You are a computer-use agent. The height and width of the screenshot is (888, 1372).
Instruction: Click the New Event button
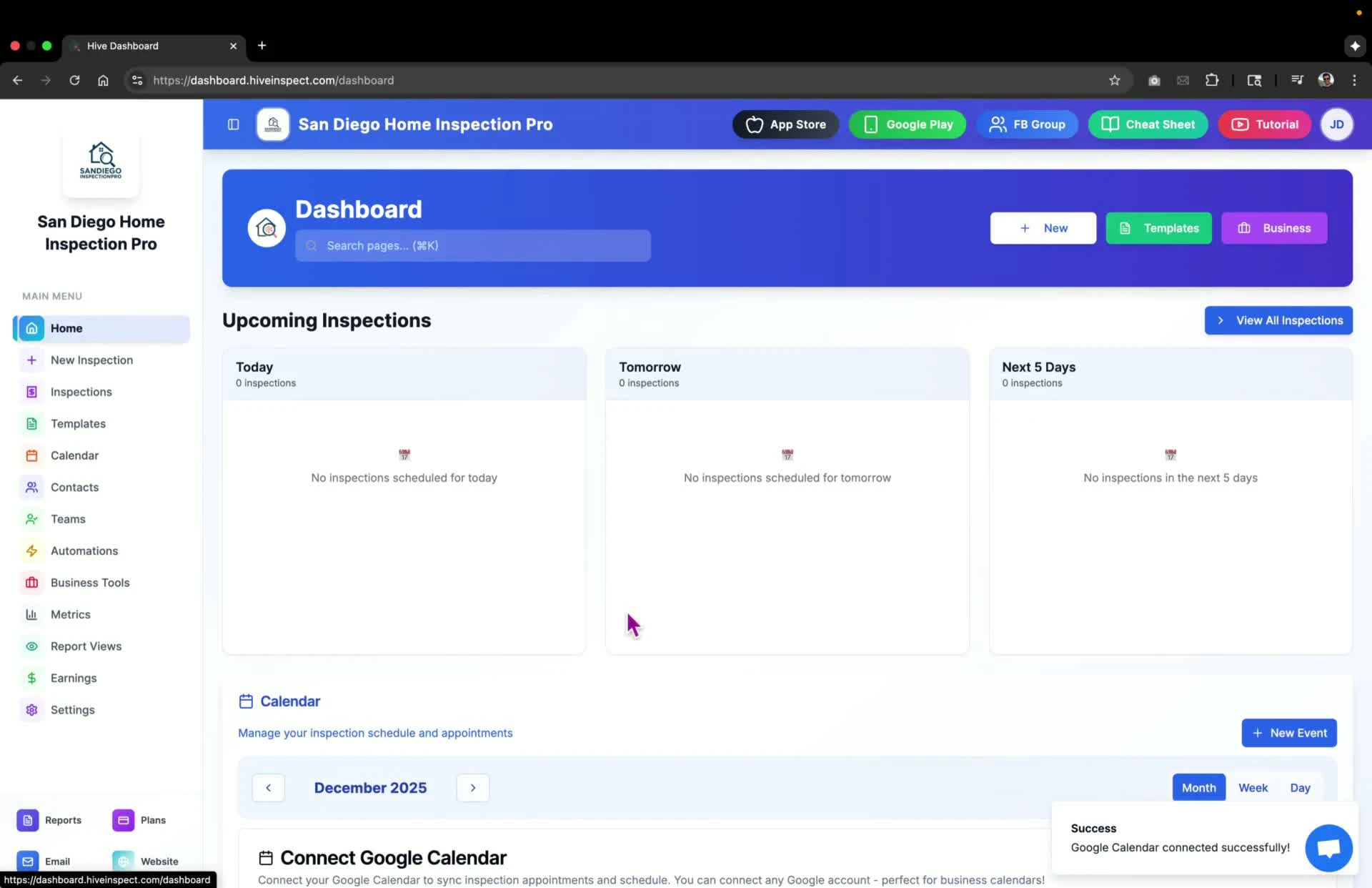1288,733
